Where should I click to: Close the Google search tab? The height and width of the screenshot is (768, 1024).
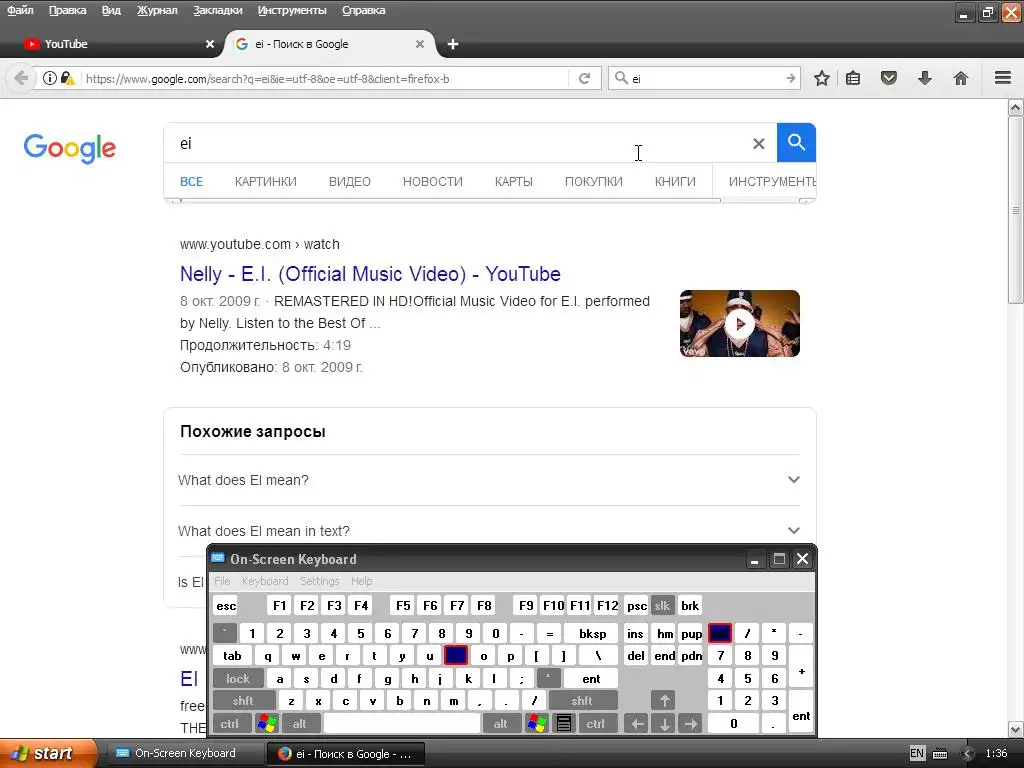click(x=420, y=44)
